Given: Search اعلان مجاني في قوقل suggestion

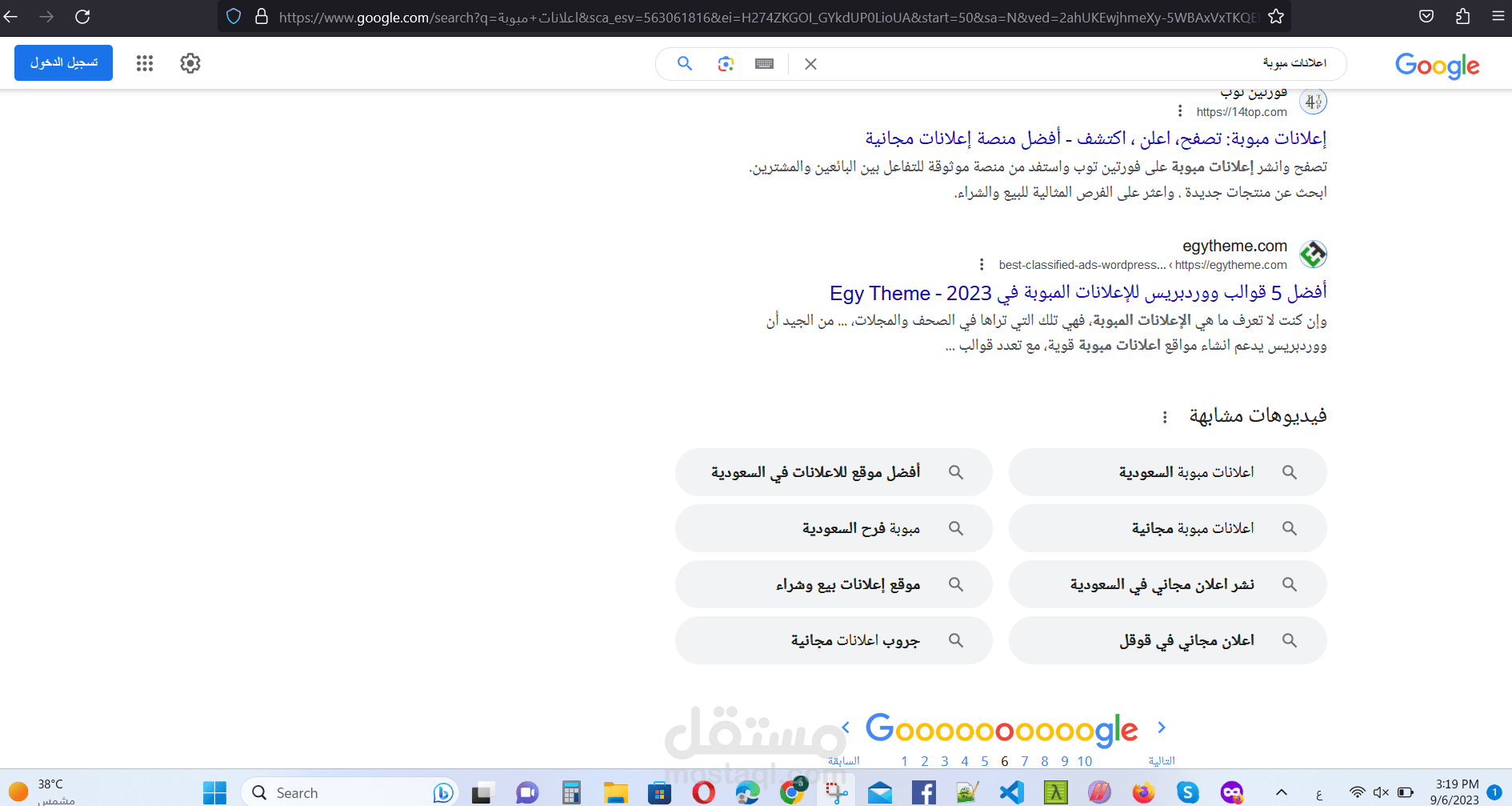Looking at the screenshot, I should [1168, 640].
